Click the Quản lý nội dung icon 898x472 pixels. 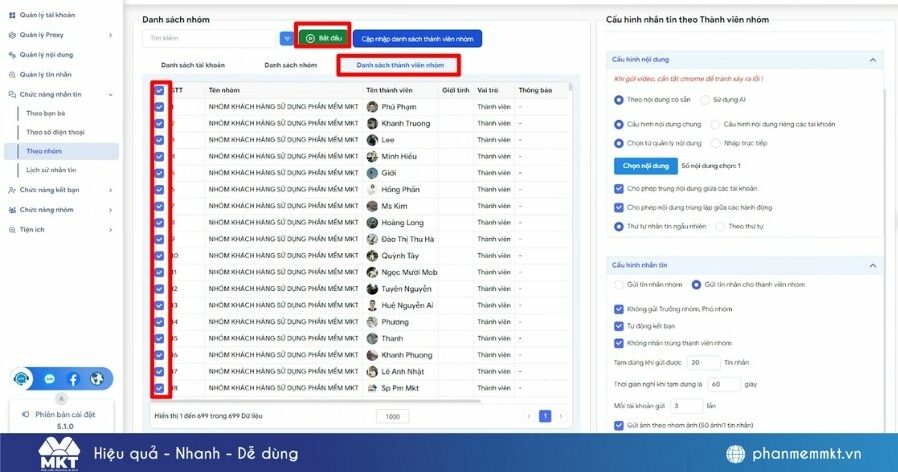click(x=12, y=55)
